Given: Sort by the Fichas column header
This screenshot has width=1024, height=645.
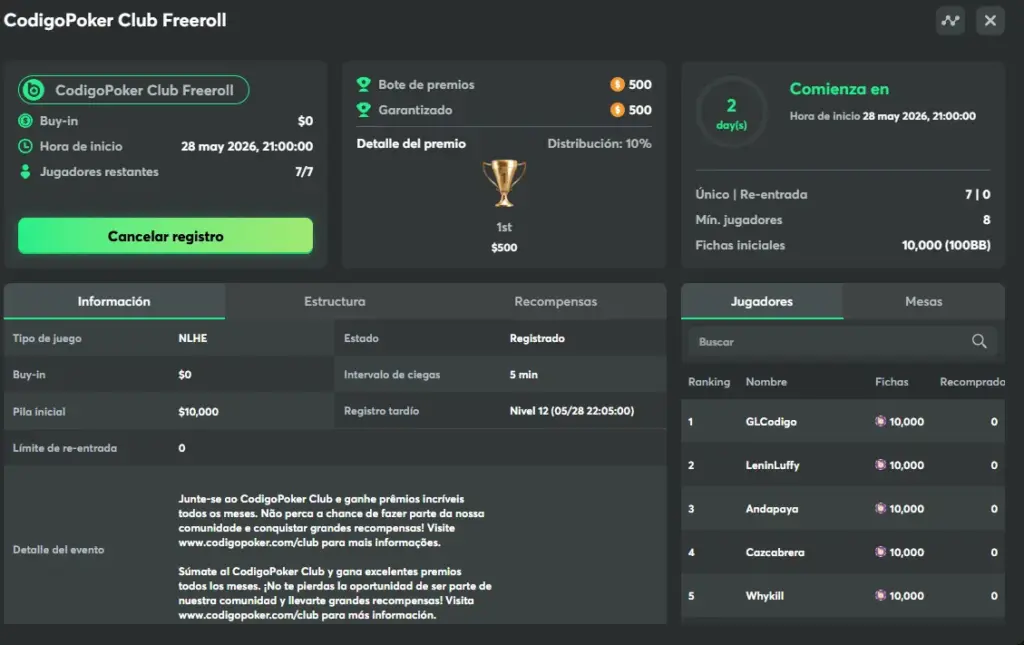Looking at the screenshot, I should [x=891, y=382].
